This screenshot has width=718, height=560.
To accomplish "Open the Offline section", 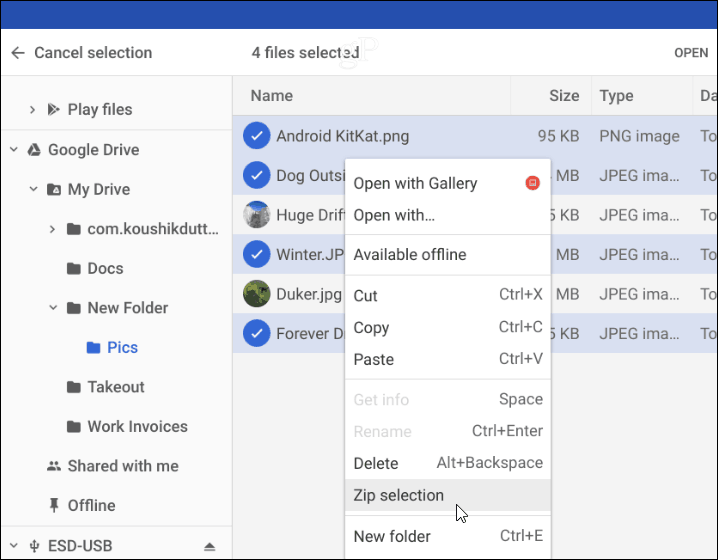I will point(92,506).
